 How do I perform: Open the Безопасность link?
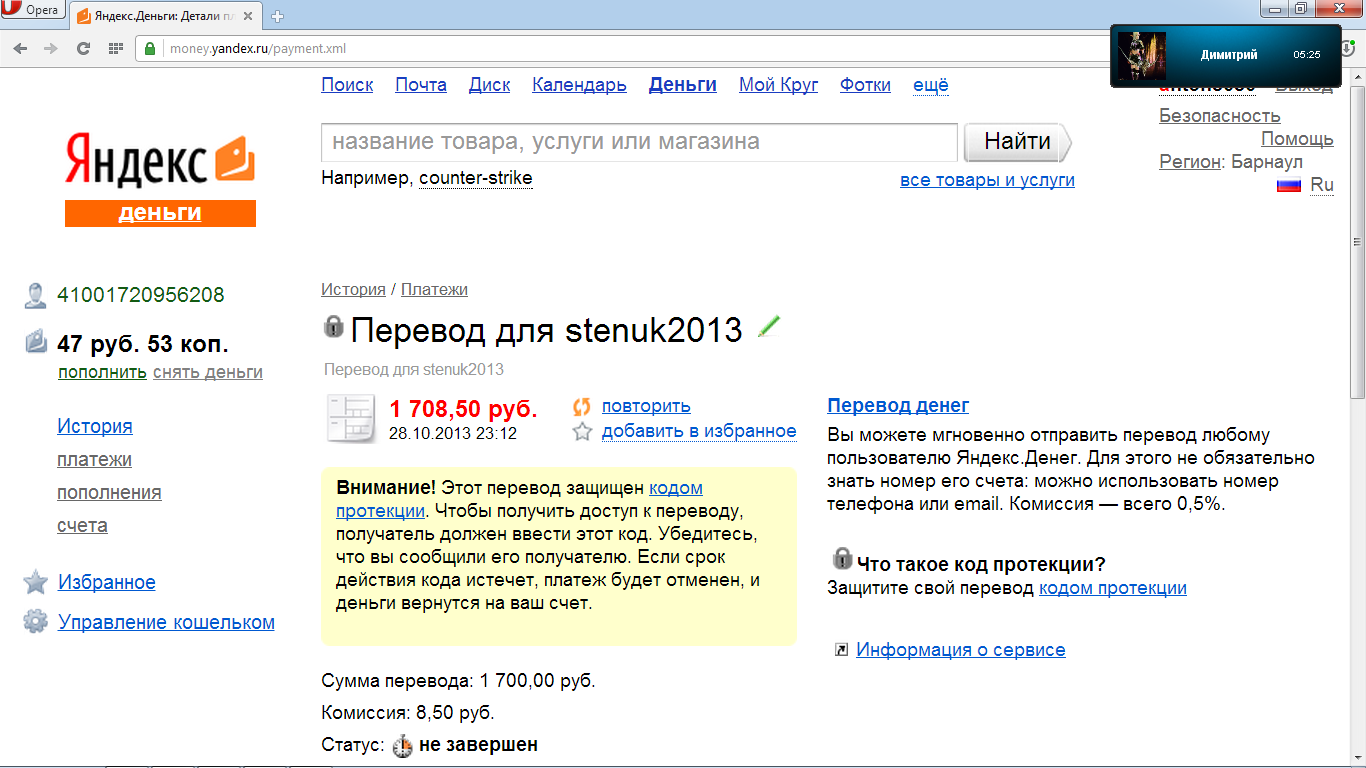1220,116
